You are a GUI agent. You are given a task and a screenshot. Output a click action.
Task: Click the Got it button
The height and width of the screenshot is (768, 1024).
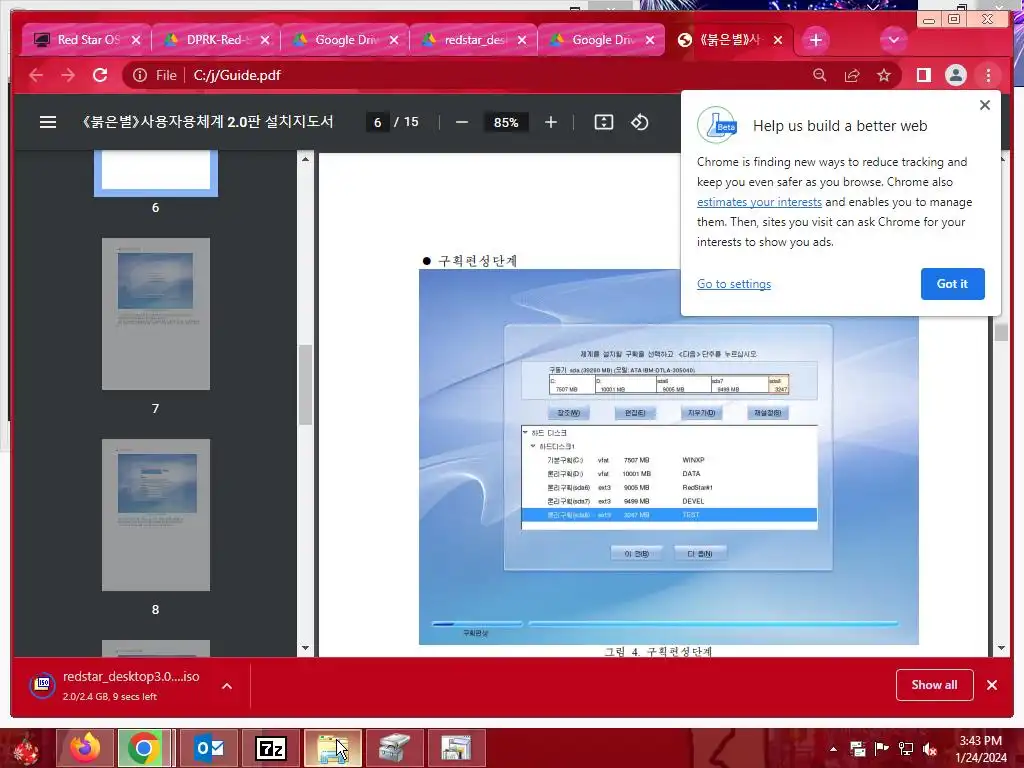(x=952, y=283)
